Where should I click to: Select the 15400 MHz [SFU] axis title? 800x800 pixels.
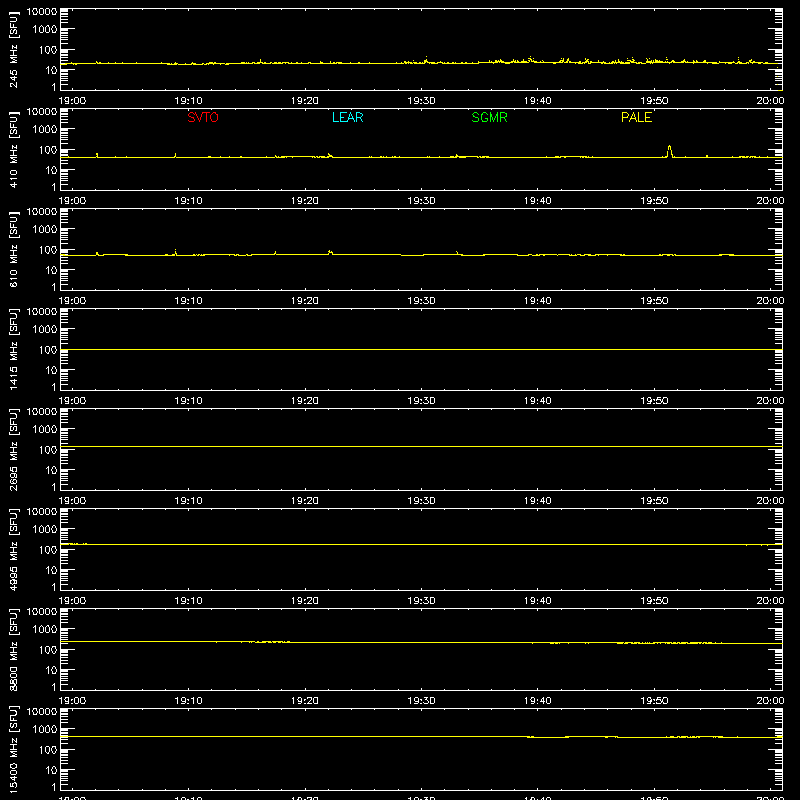coord(13,749)
